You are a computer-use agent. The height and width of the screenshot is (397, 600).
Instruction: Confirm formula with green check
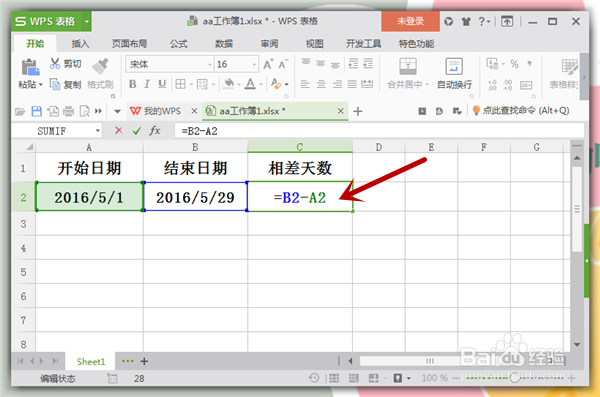(x=137, y=131)
